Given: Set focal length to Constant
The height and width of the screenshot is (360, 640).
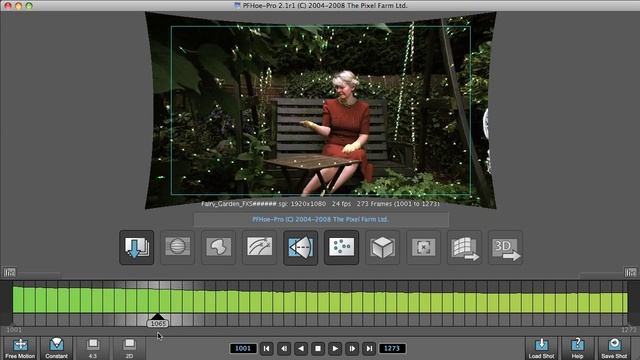Looking at the screenshot, I should pyautogui.click(x=56, y=348).
